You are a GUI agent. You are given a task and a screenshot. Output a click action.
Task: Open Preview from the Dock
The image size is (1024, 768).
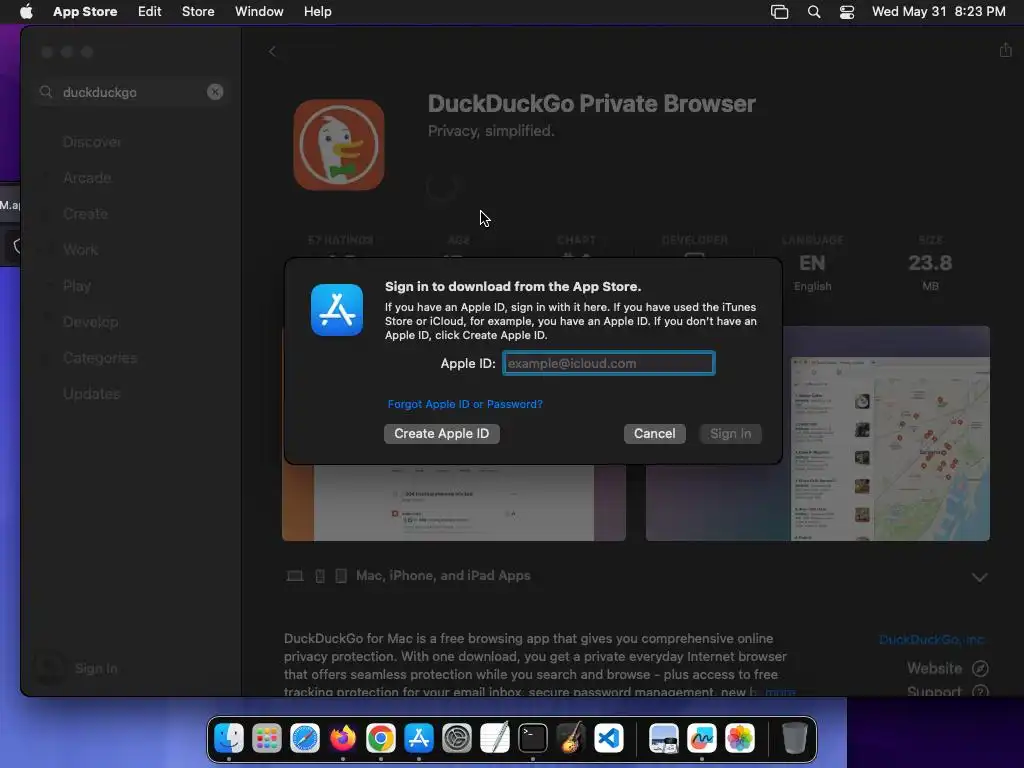click(664, 739)
